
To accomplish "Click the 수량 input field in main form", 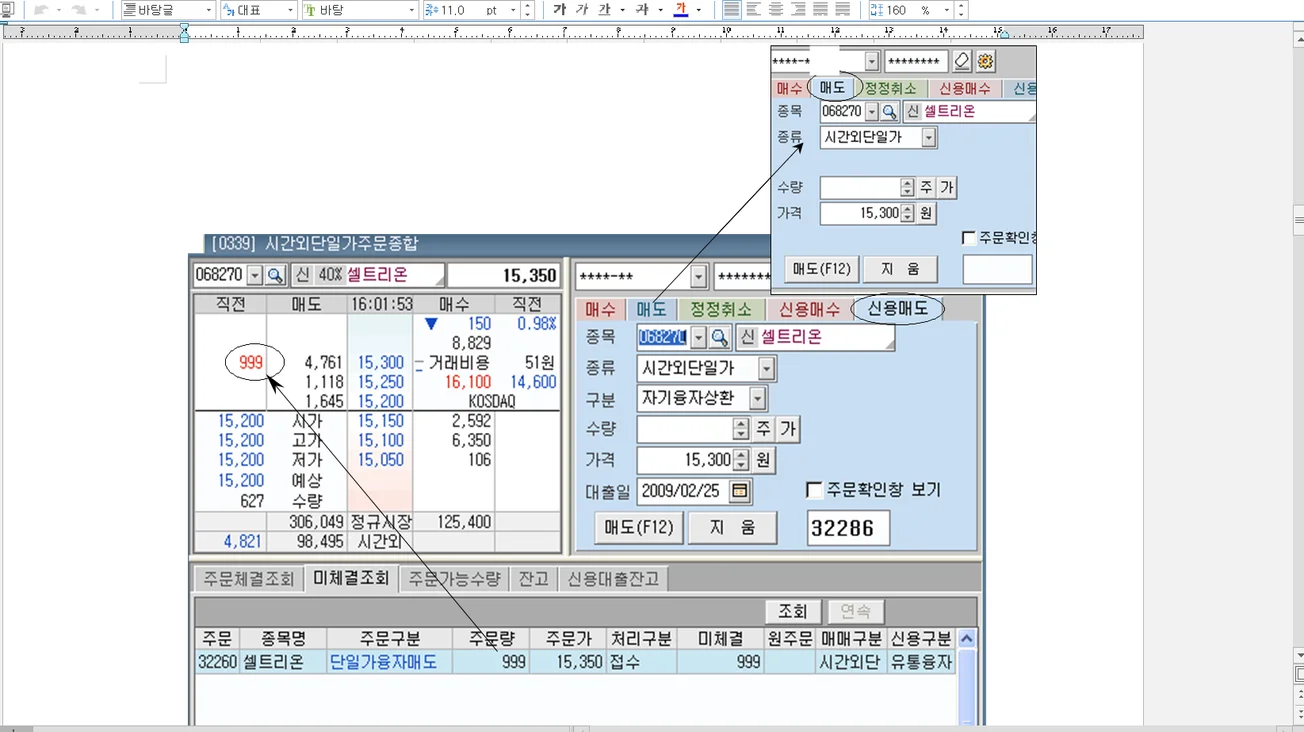I will coord(686,430).
